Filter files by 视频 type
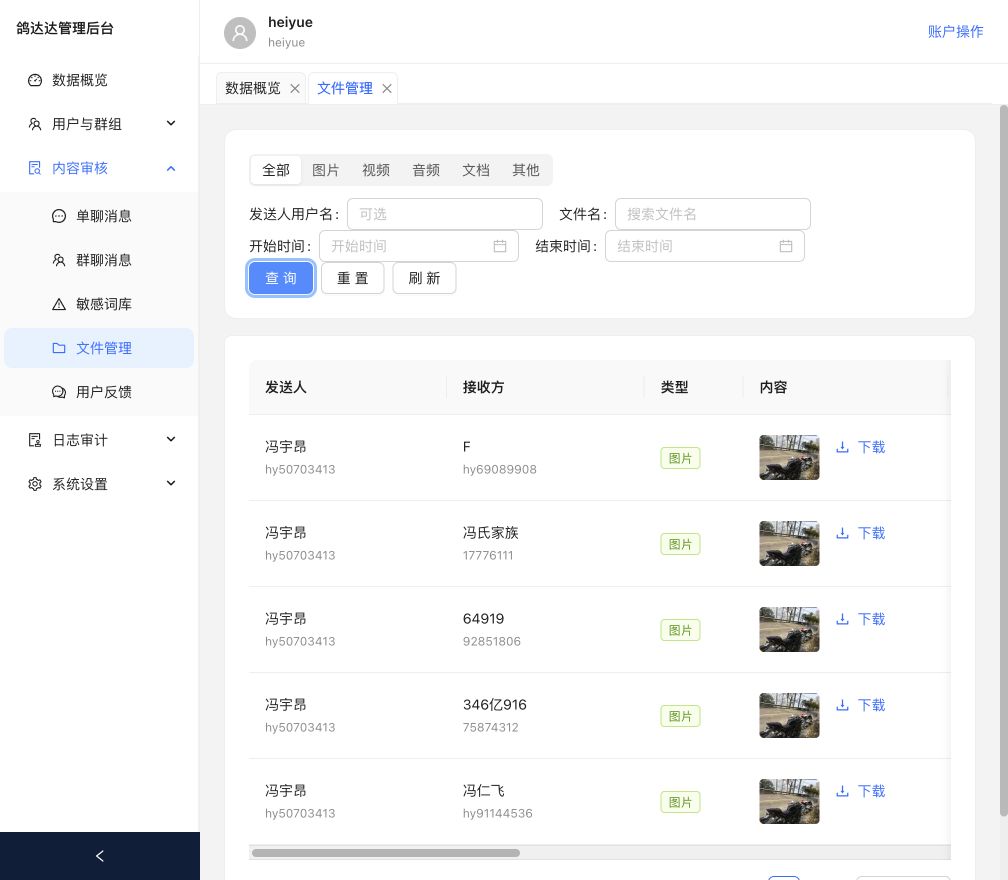Screen dimensions: 1008x880 375,170
